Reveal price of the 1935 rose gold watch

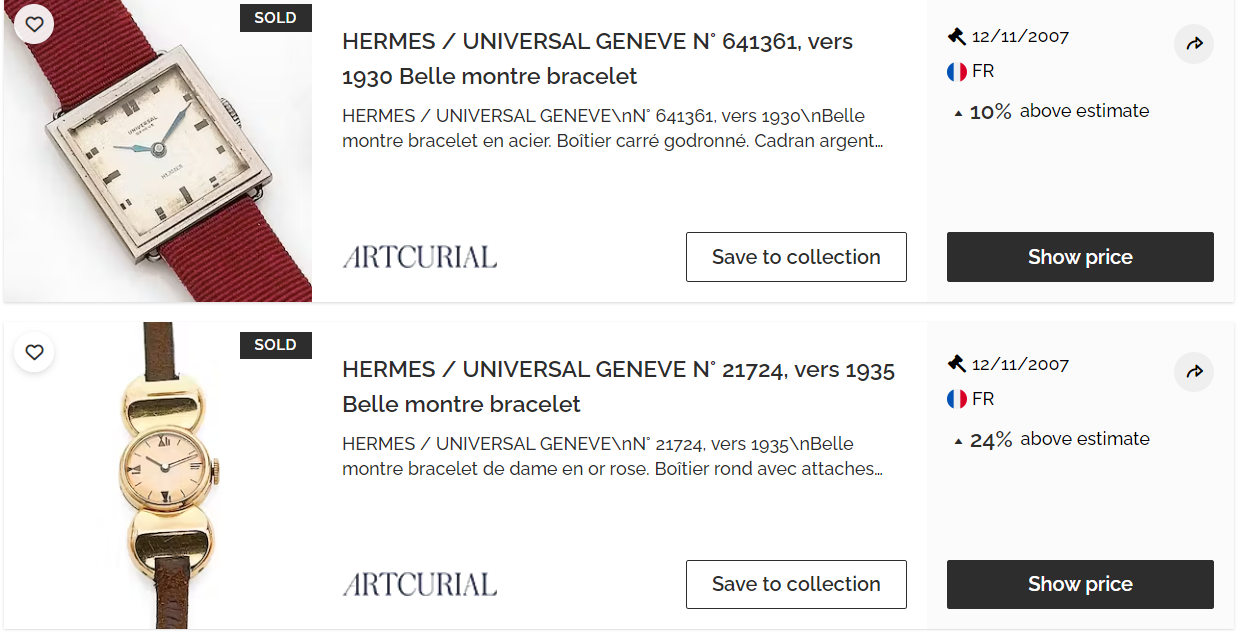click(x=1080, y=584)
